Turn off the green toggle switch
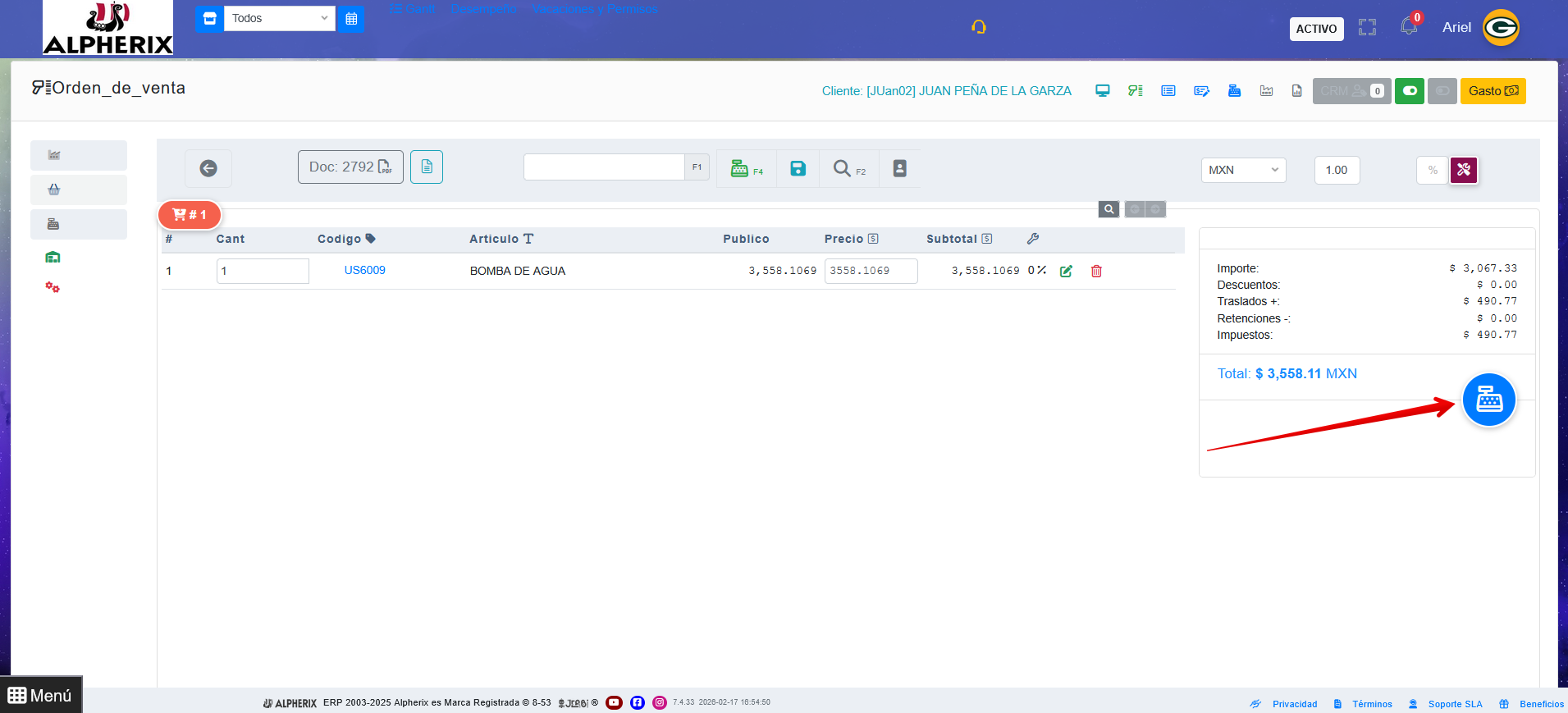 (1409, 91)
